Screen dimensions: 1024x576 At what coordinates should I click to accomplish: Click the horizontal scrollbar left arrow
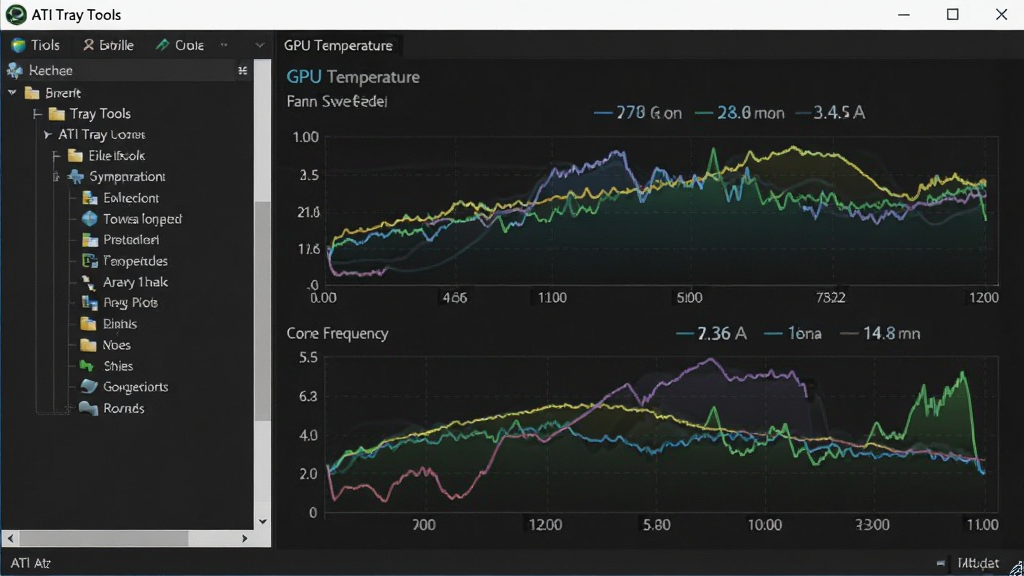coord(10,538)
